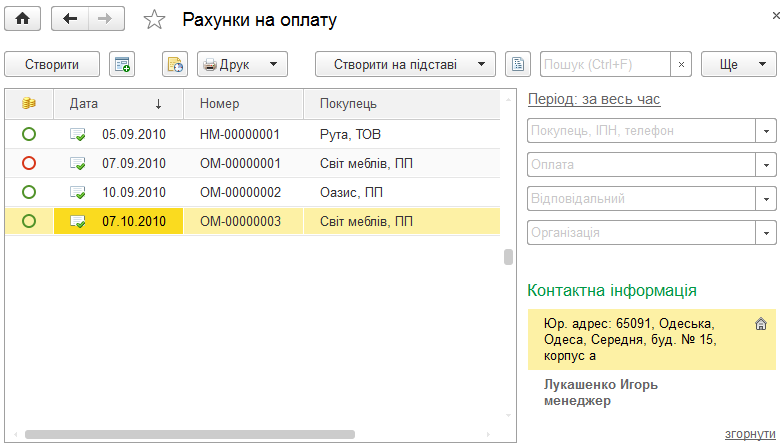The width and height of the screenshot is (783, 448).
Task: Open the Ще more menu
Action: [x=739, y=64]
